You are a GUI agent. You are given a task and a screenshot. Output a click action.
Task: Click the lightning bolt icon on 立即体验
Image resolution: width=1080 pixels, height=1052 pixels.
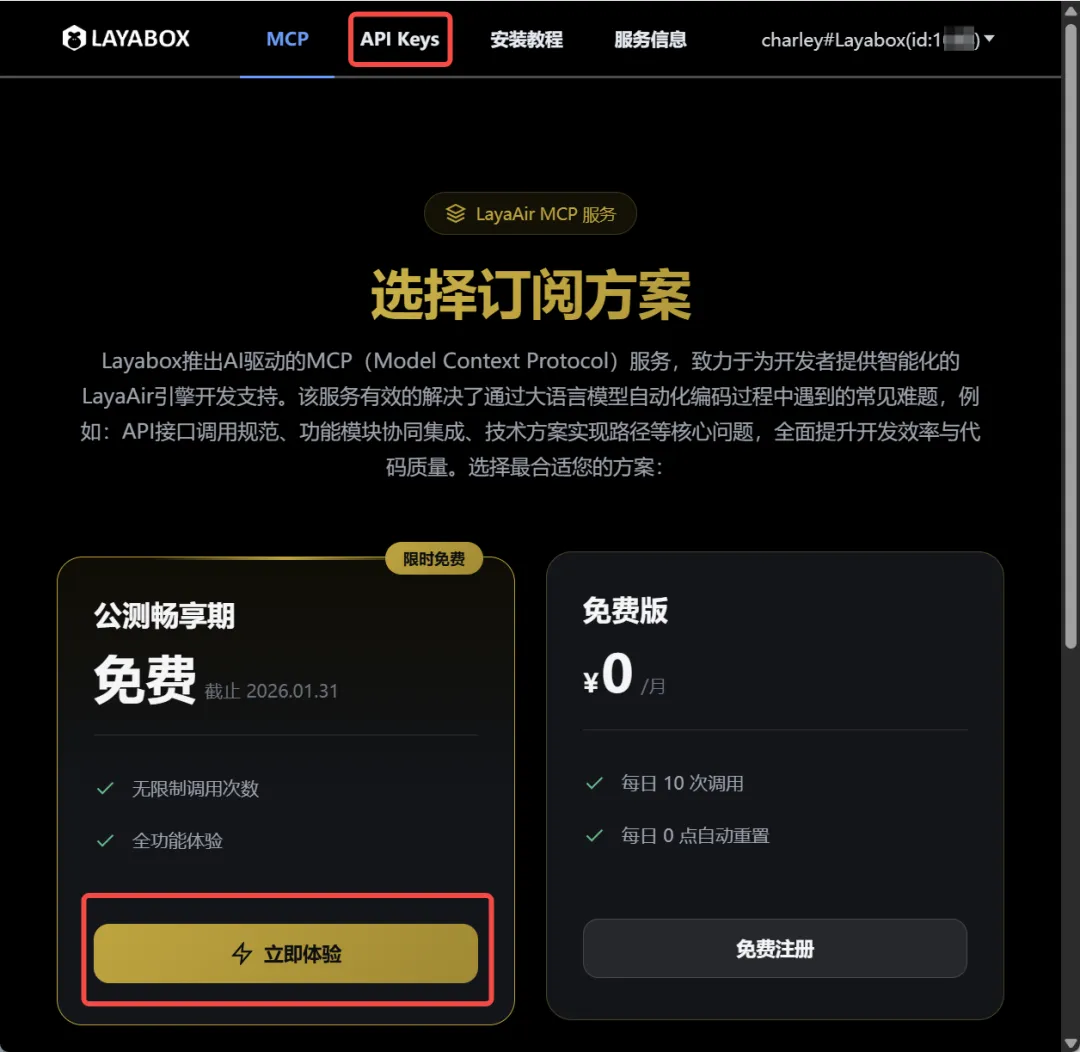(242, 953)
